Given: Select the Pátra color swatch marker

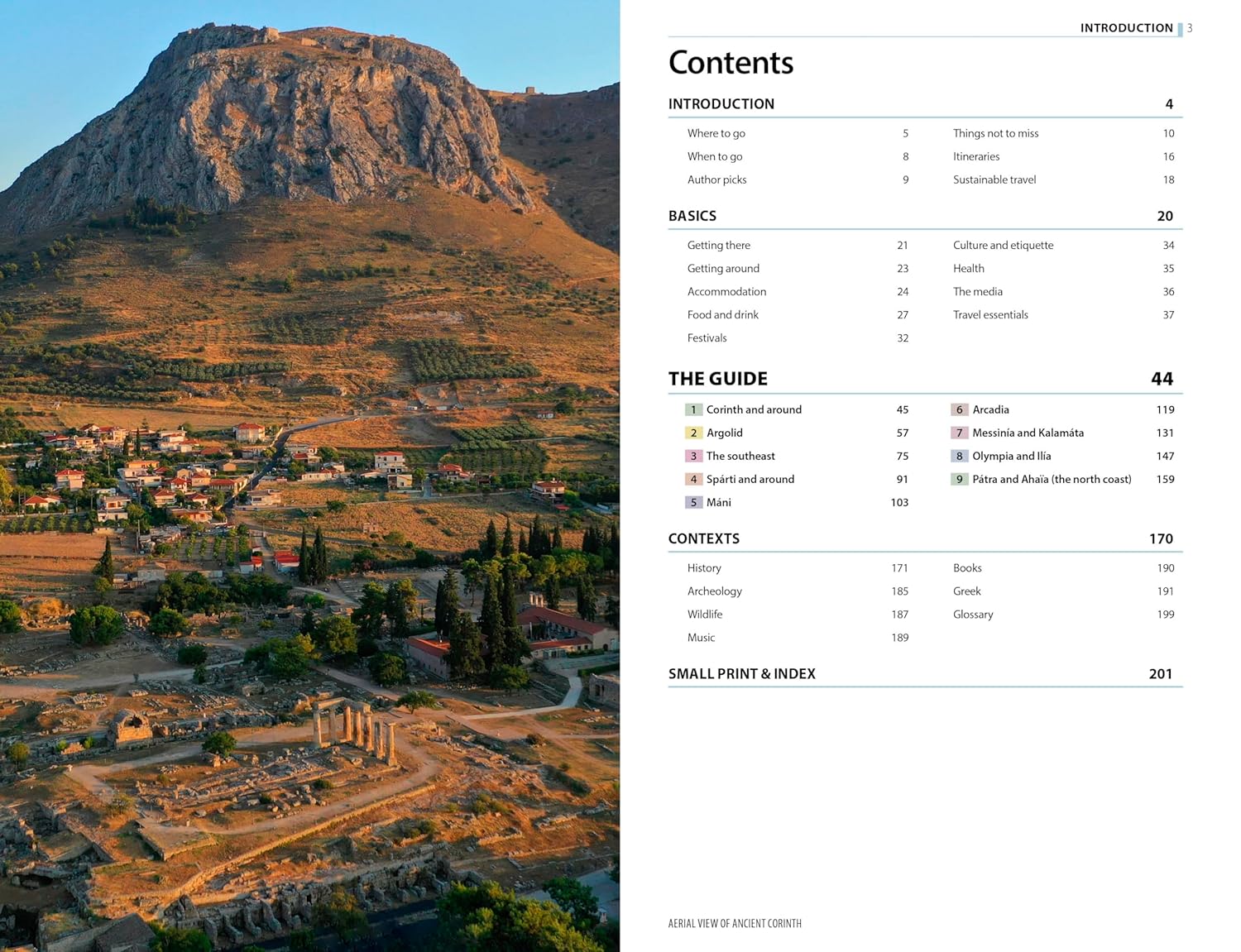Looking at the screenshot, I should click(x=960, y=479).
